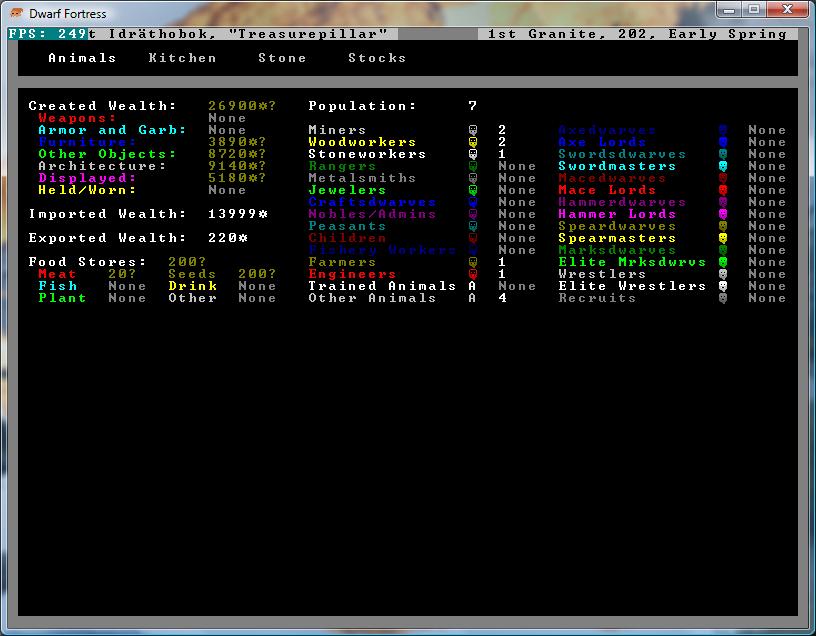Click the yellow Woodworkers dwarf icon
This screenshot has width=816, height=636.
click(473, 142)
